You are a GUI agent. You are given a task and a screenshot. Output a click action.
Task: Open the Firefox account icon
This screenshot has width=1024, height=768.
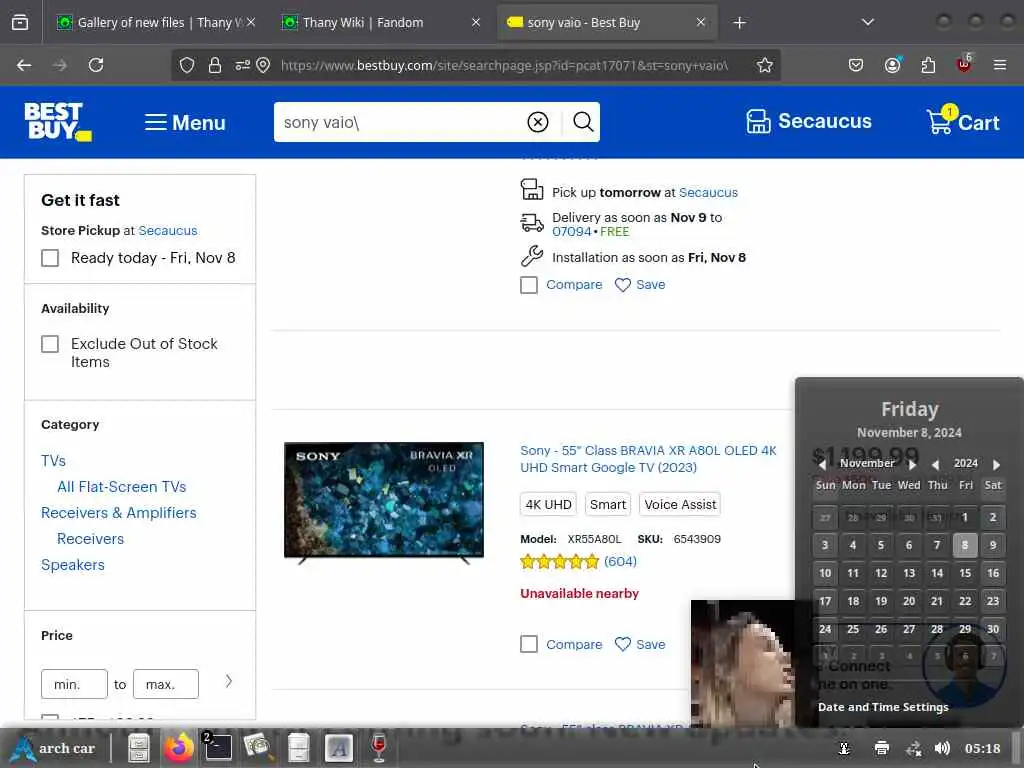click(x=892, y=65)
